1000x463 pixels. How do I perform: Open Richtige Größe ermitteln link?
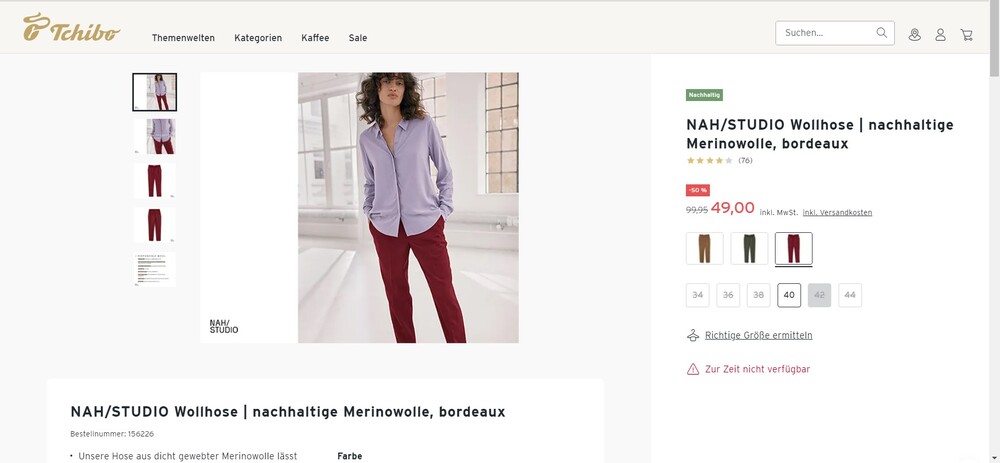tap(758, 335)
